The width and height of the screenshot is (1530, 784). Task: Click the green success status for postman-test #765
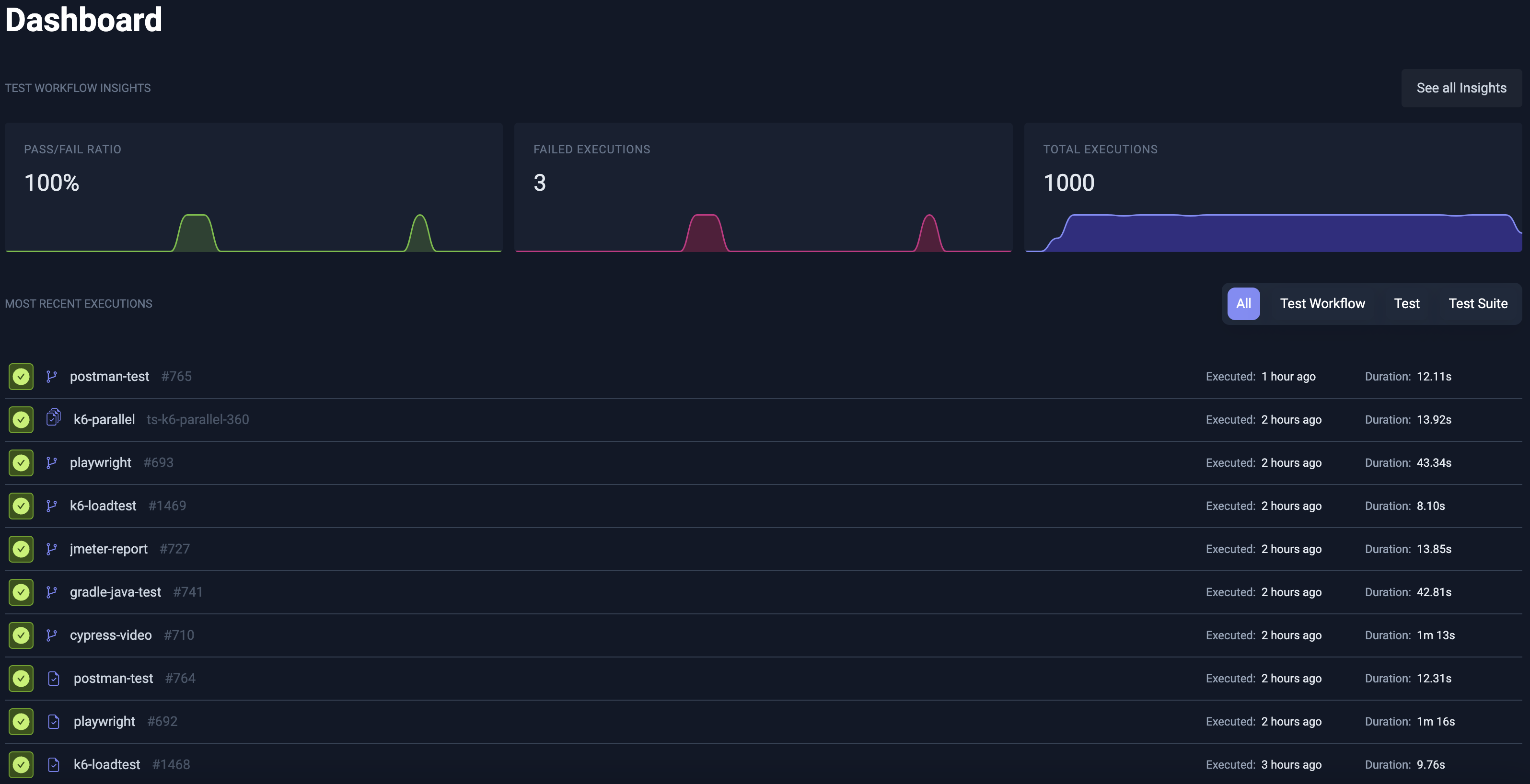click(21, 376)
